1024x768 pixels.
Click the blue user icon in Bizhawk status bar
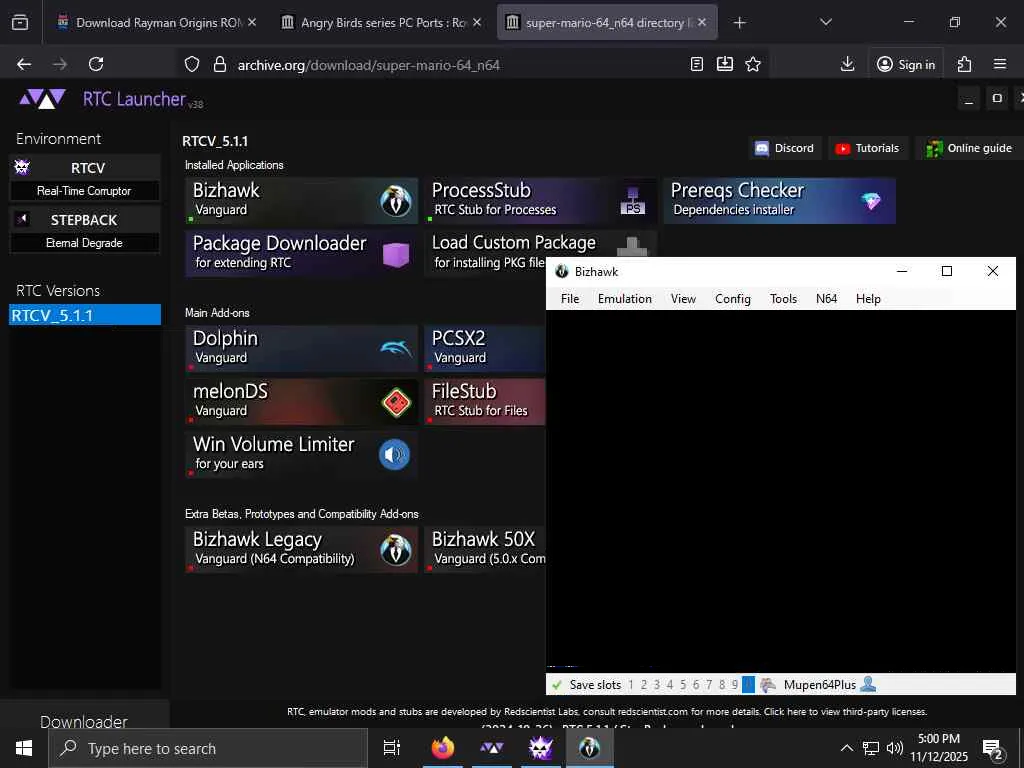868,684
